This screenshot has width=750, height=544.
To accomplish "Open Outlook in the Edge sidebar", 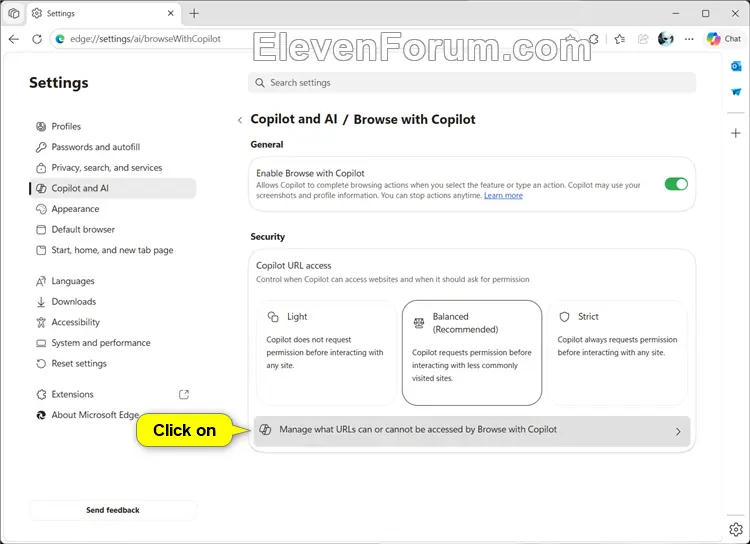I will [x=736, y=66].
